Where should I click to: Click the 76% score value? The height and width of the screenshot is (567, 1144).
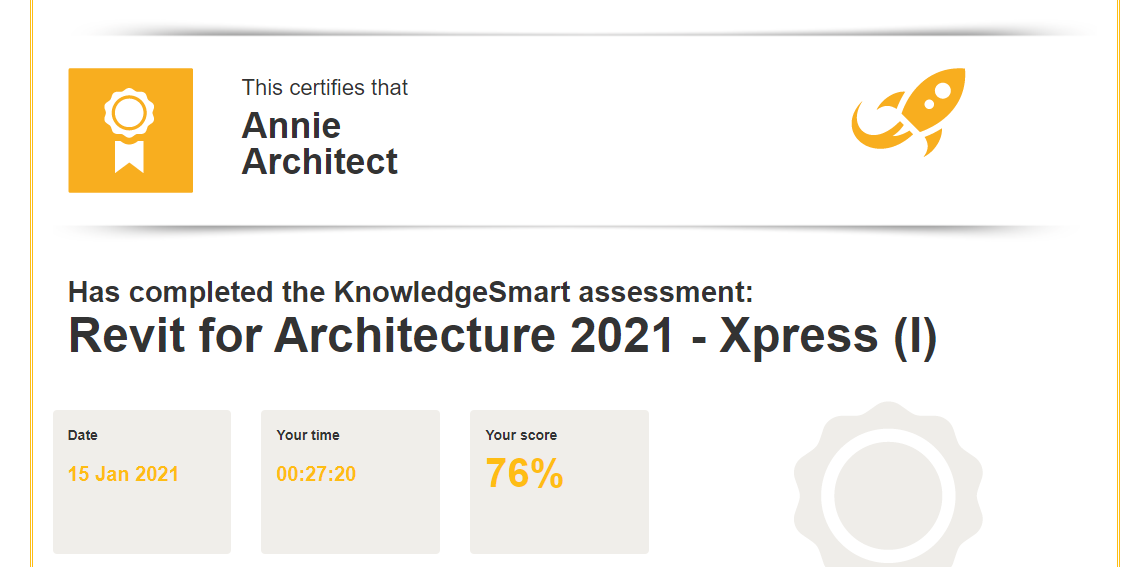point(525,474)
